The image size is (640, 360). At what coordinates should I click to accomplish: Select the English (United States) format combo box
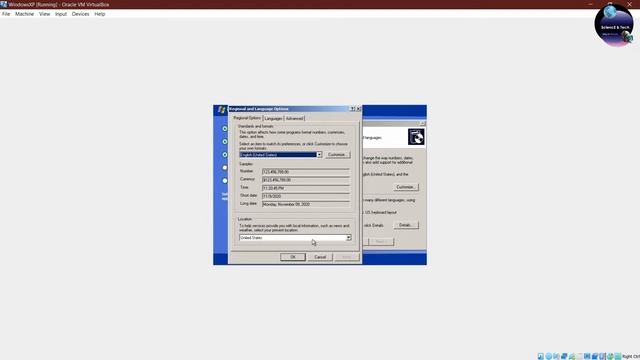coord(281,155)
